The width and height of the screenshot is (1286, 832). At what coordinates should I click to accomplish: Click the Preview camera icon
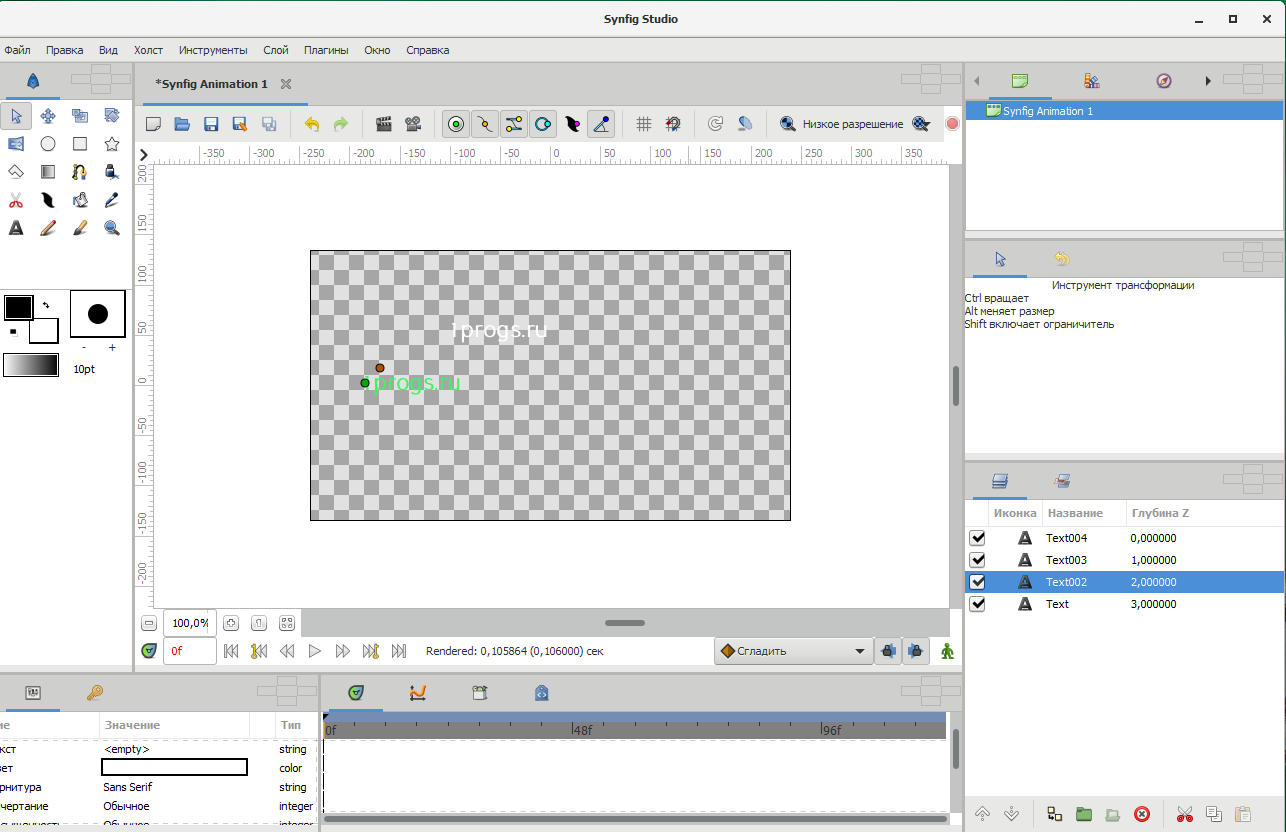[412, 124]
